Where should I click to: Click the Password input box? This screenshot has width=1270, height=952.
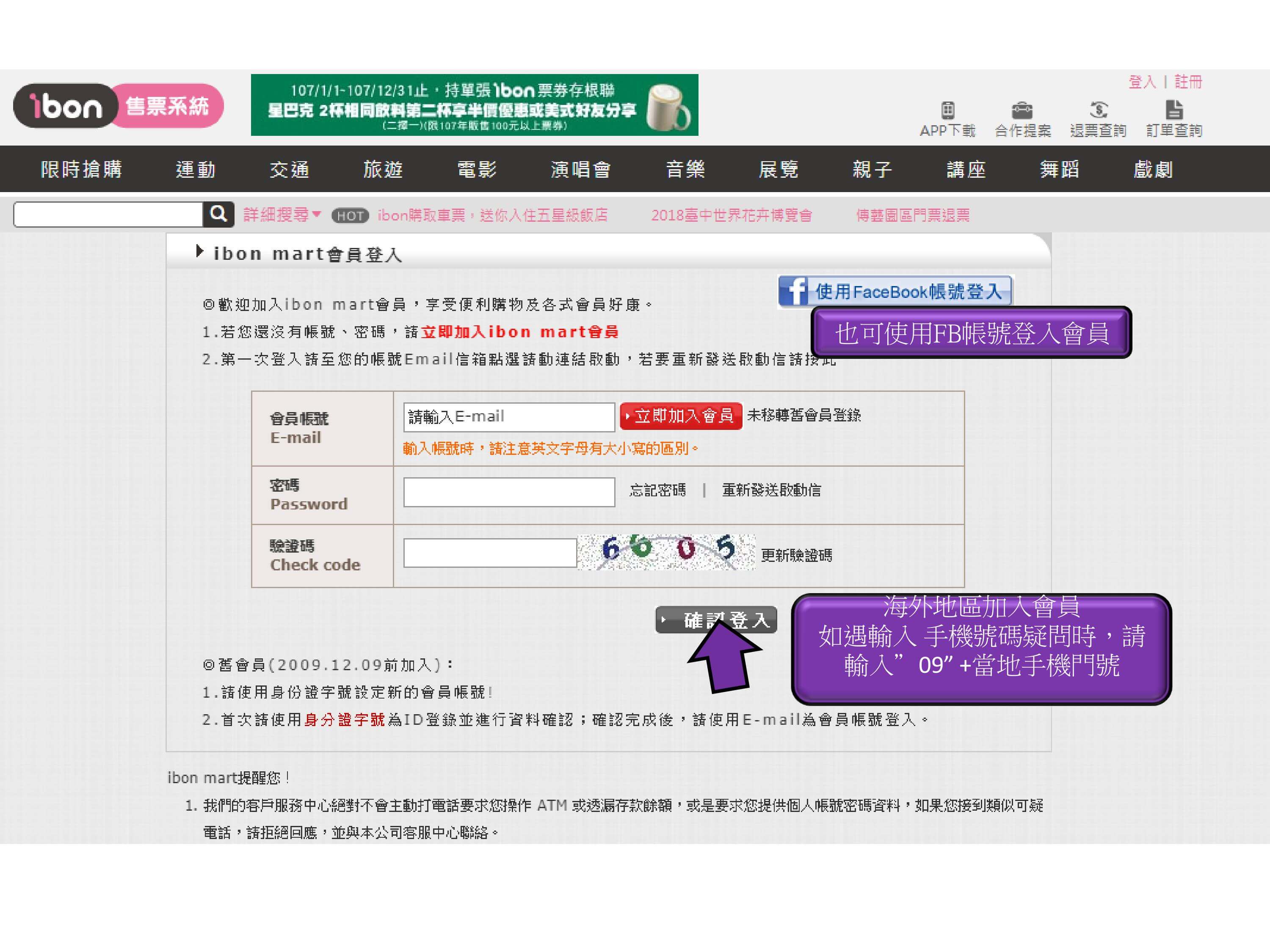point(509,493)
